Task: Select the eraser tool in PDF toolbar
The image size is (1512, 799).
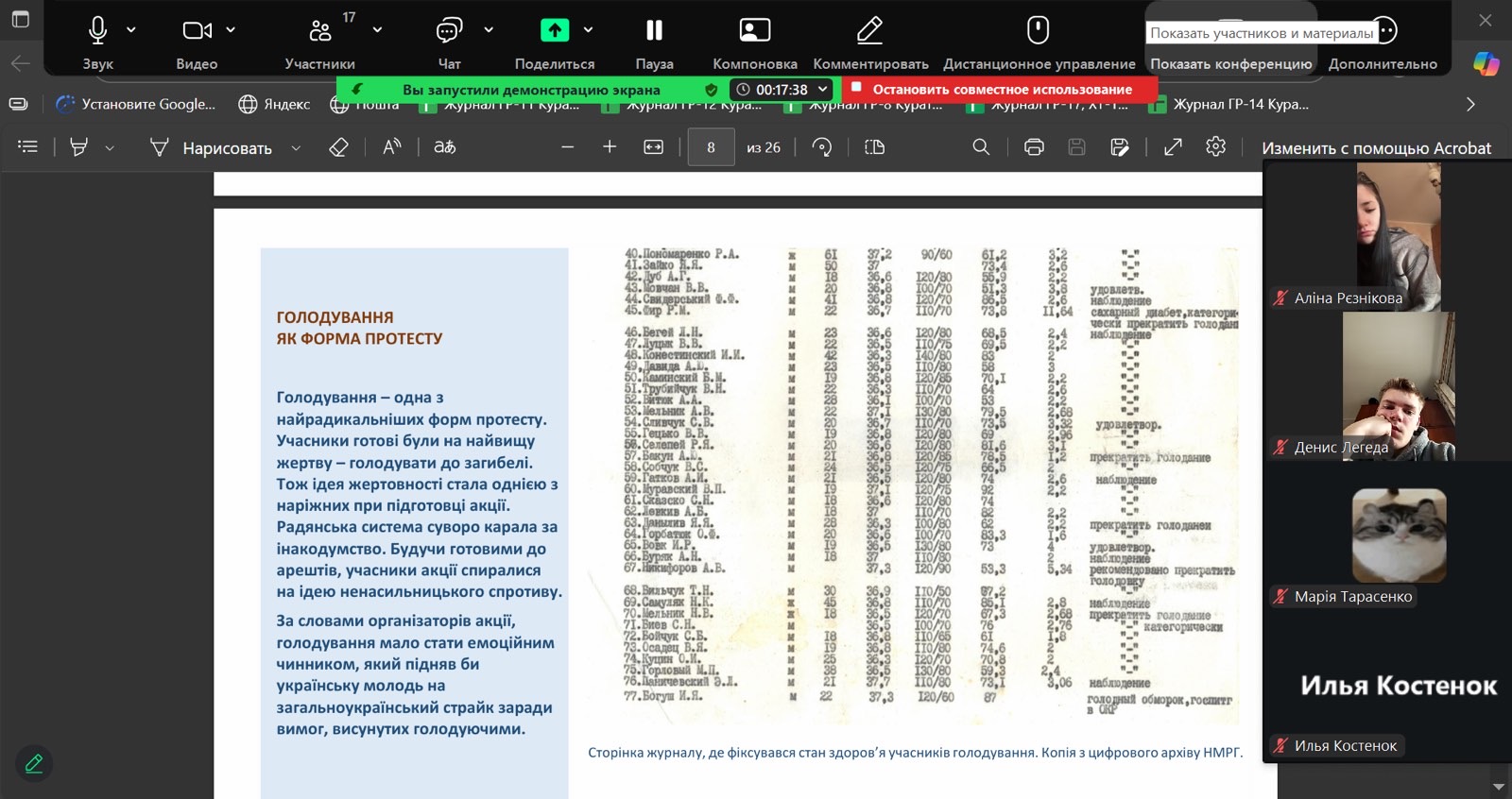Action: click(338, 147)
